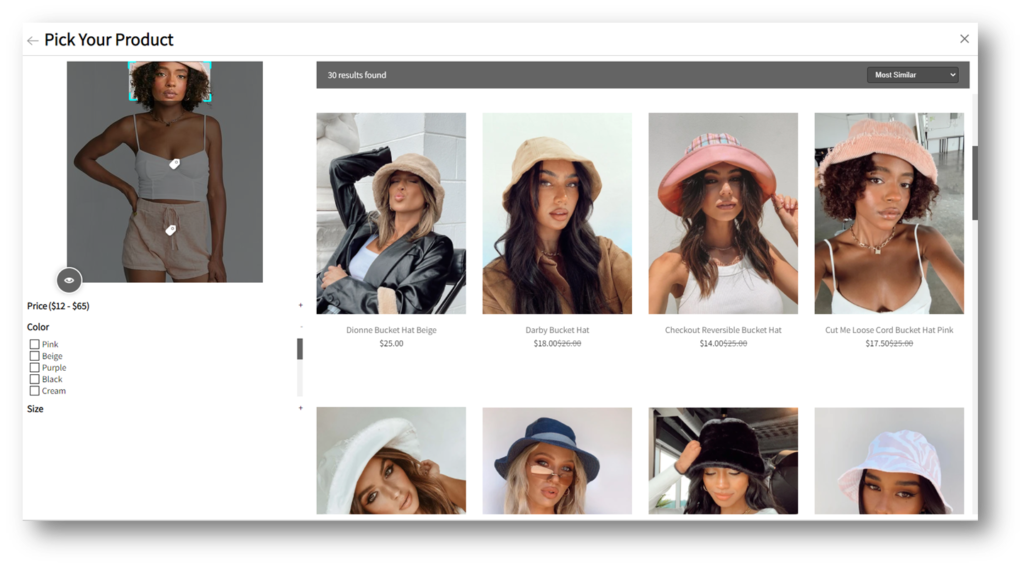Check the Cream color filter
This screenshot has width=1024, height=567.
click(35, 391)
